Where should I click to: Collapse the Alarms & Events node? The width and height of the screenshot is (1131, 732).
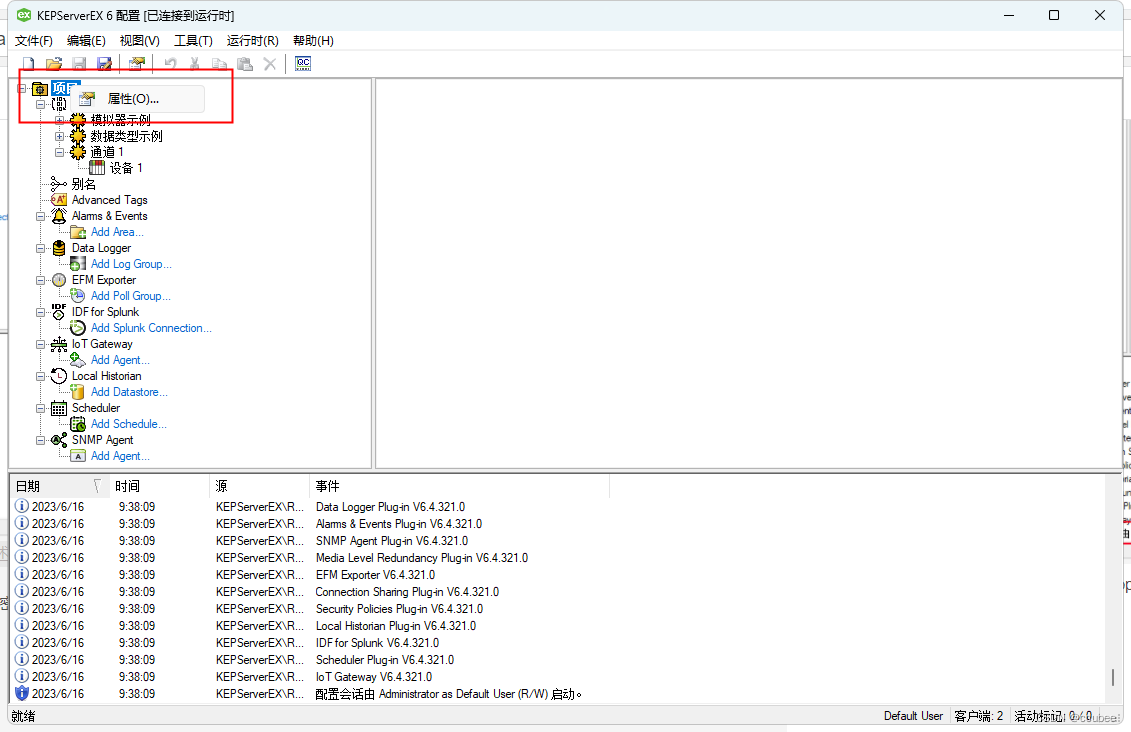pyautogui.click(x=40, y=216)
